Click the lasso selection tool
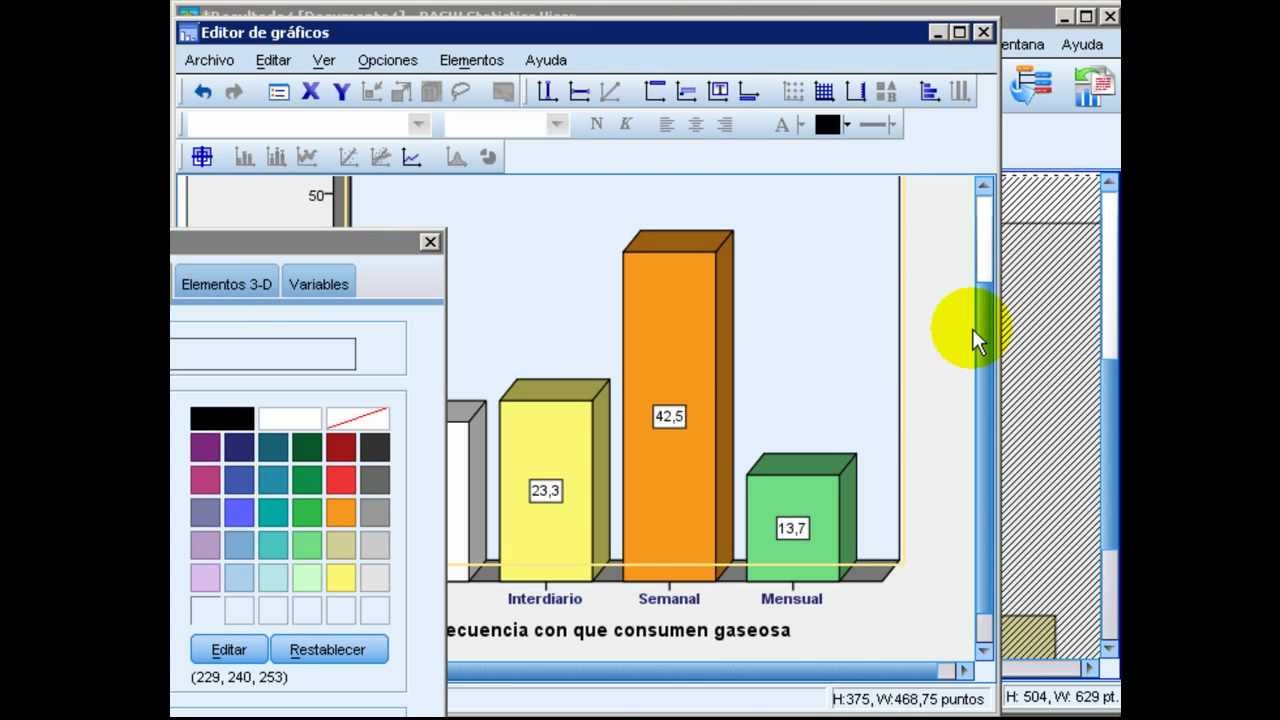This screenshot has height=720, width=1280. click(460, 92)
